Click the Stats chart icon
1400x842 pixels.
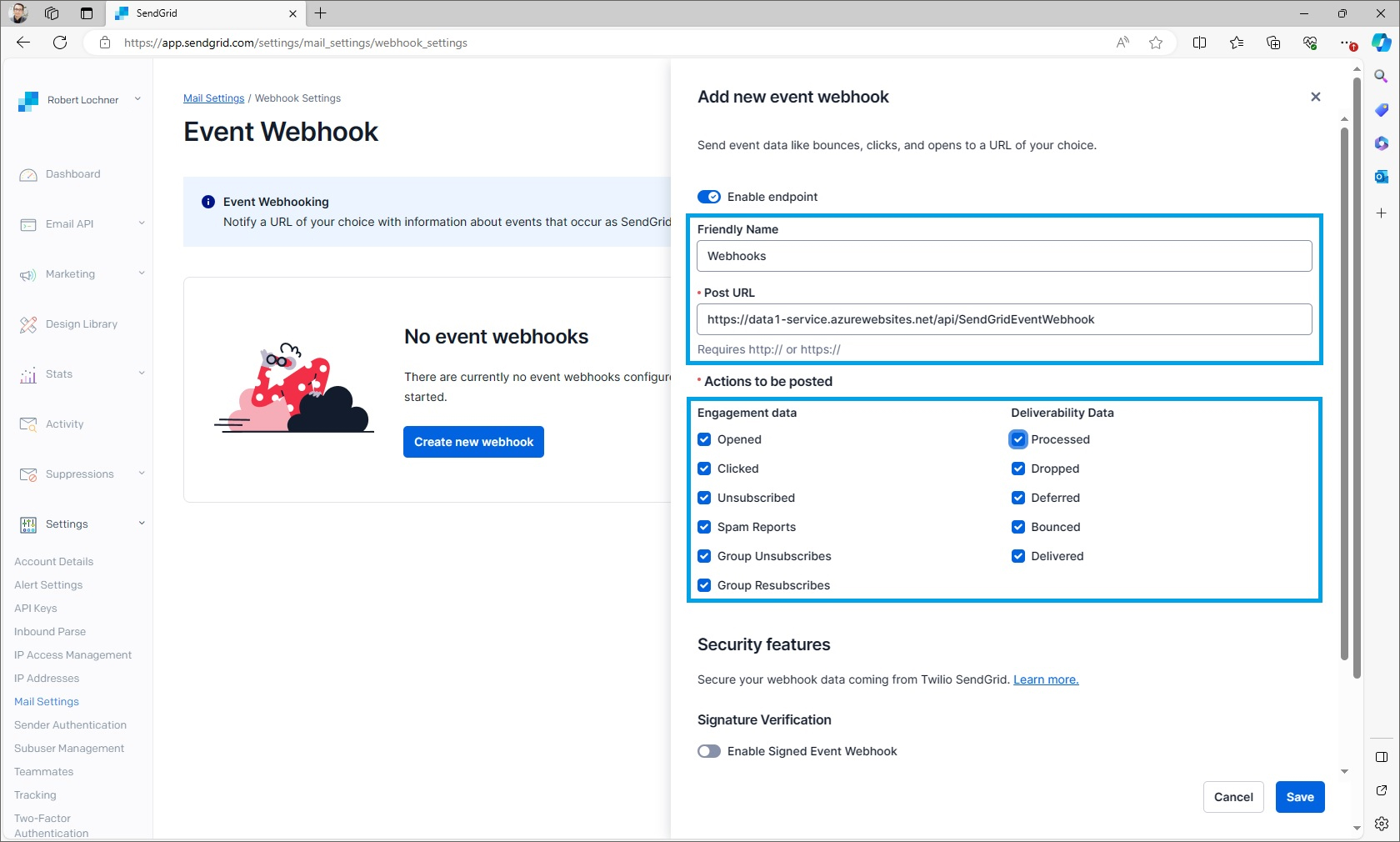tap(28, 375)
